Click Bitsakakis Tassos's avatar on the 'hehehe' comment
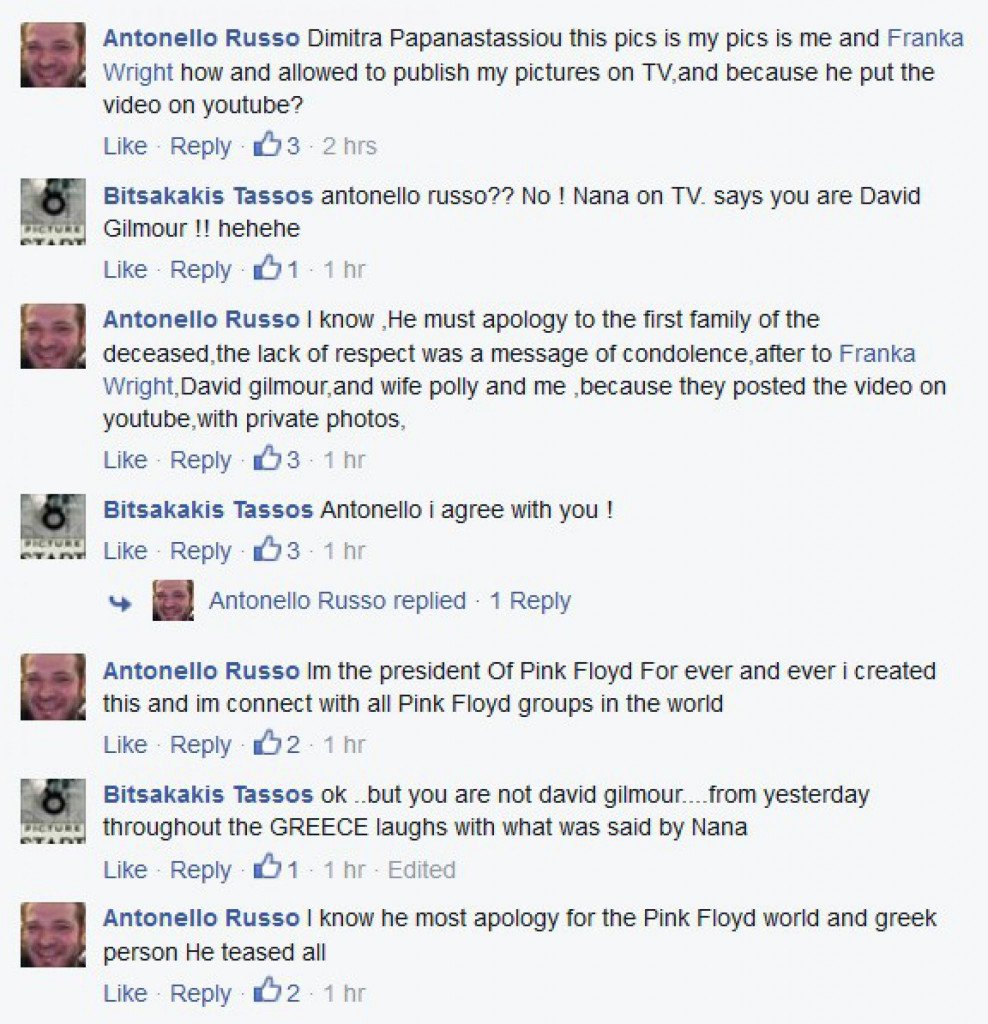 [x=53, y=211]
